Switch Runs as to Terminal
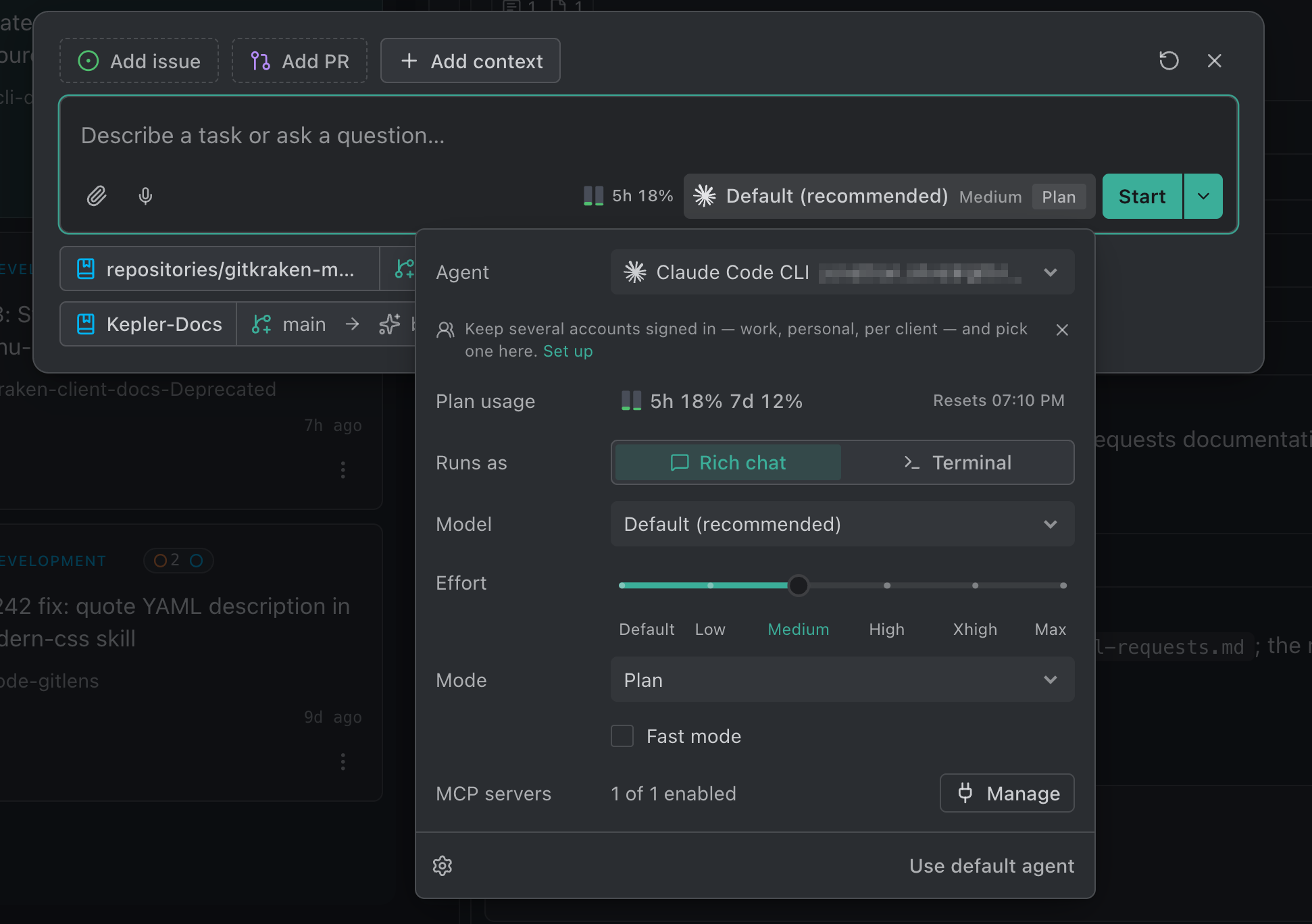 pyautogui.click(x=957, y=463)
